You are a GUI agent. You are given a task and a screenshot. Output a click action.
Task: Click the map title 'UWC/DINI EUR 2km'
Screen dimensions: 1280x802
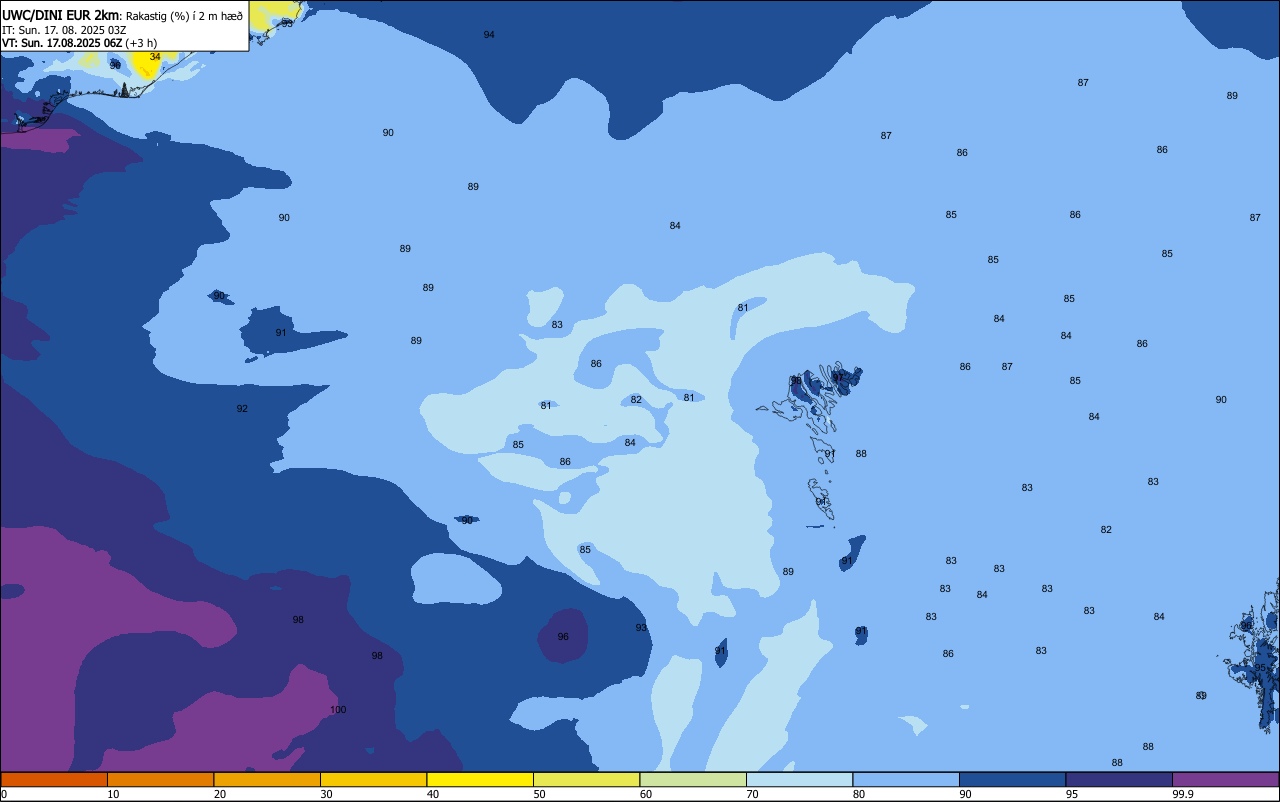61,15
